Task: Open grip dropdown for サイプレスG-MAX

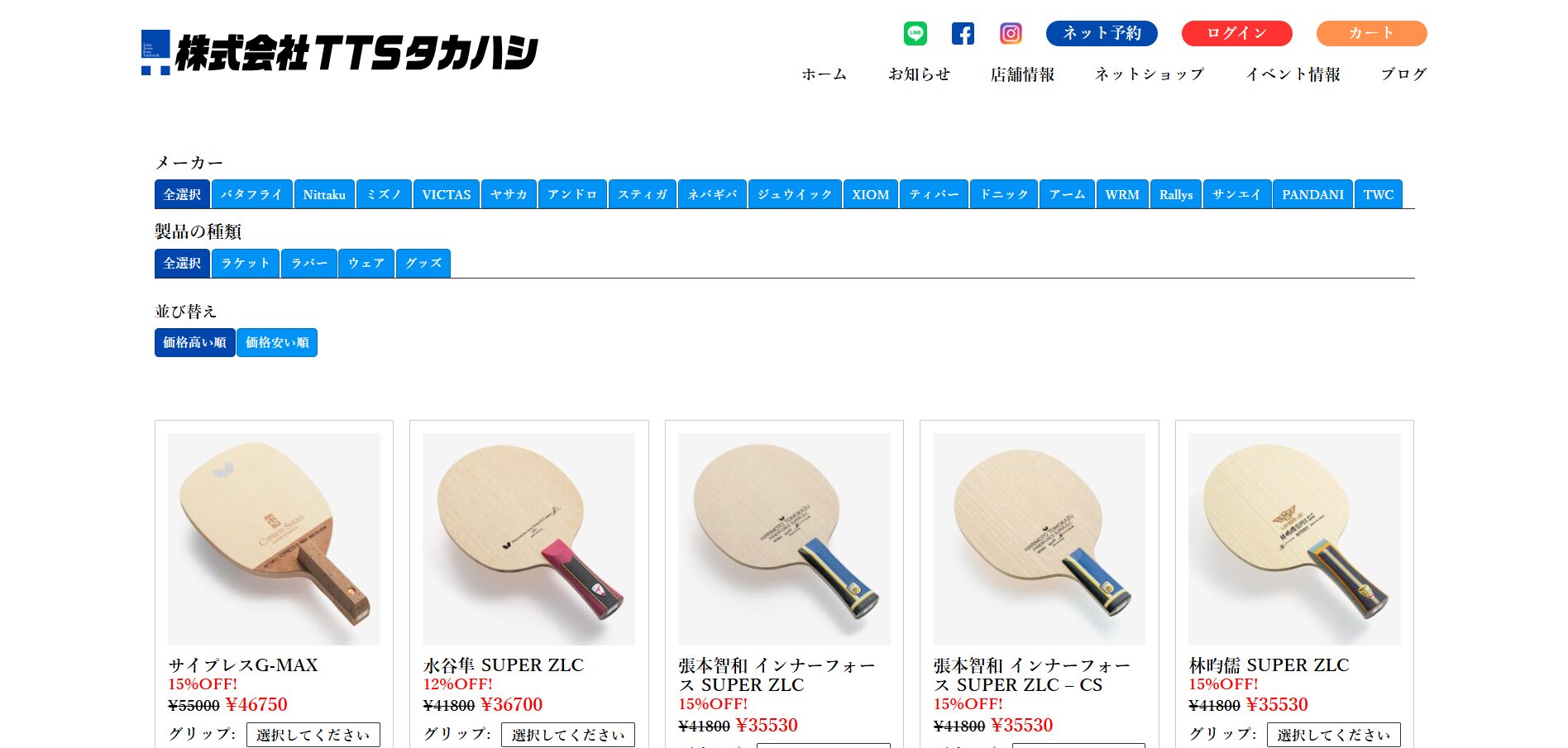Action: pos(313,735)
